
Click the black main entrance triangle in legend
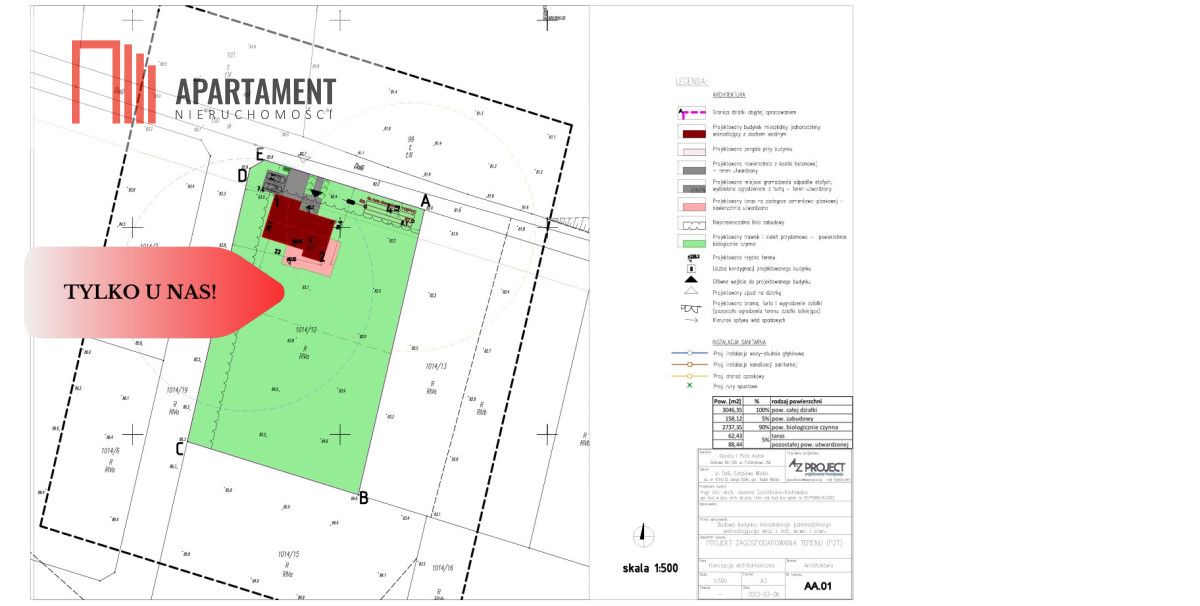tap(692, 280)
